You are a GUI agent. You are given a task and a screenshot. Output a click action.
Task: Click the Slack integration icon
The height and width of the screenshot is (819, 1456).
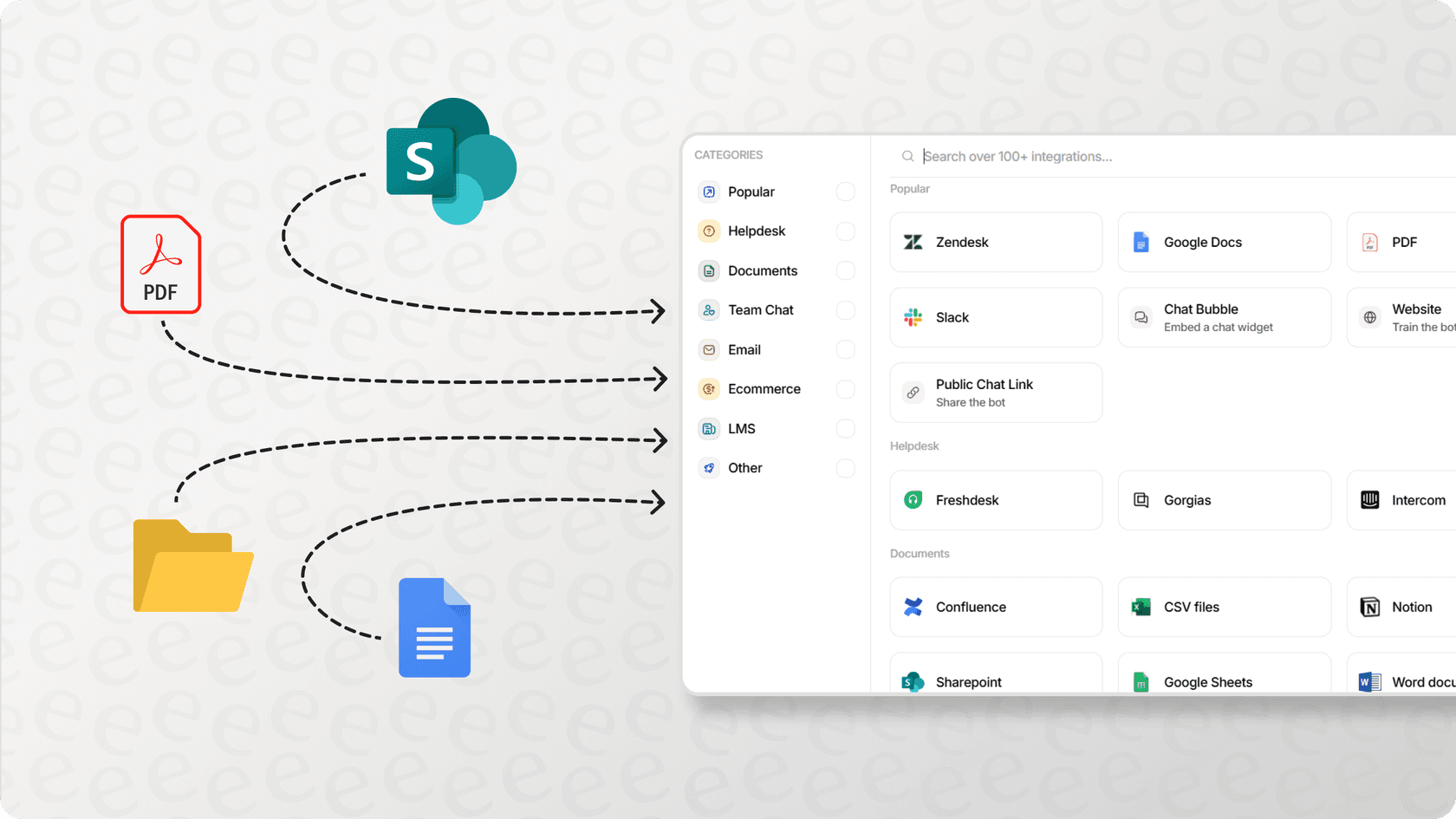pos(912,317)
